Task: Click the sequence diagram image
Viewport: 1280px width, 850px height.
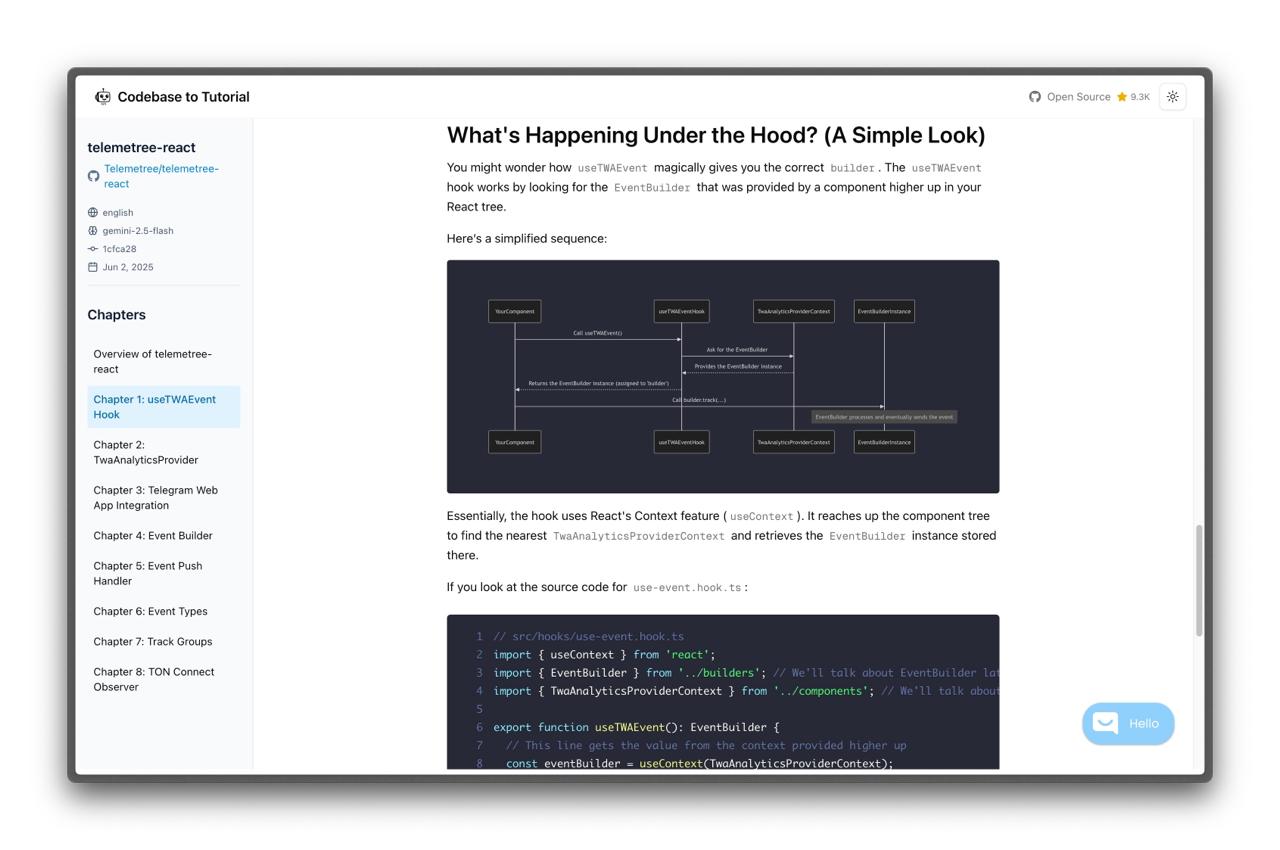Action: pyautogui.click(x=723, y=376)
